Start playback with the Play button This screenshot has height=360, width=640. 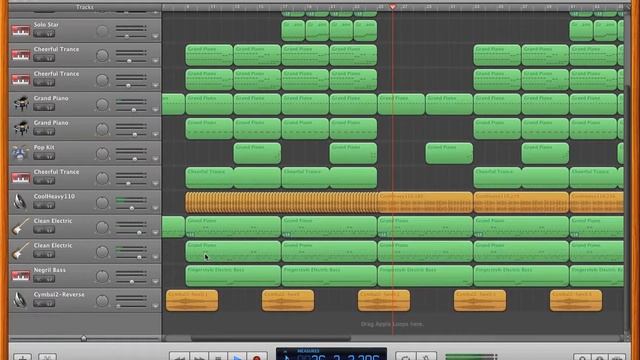tap(238, 357)
